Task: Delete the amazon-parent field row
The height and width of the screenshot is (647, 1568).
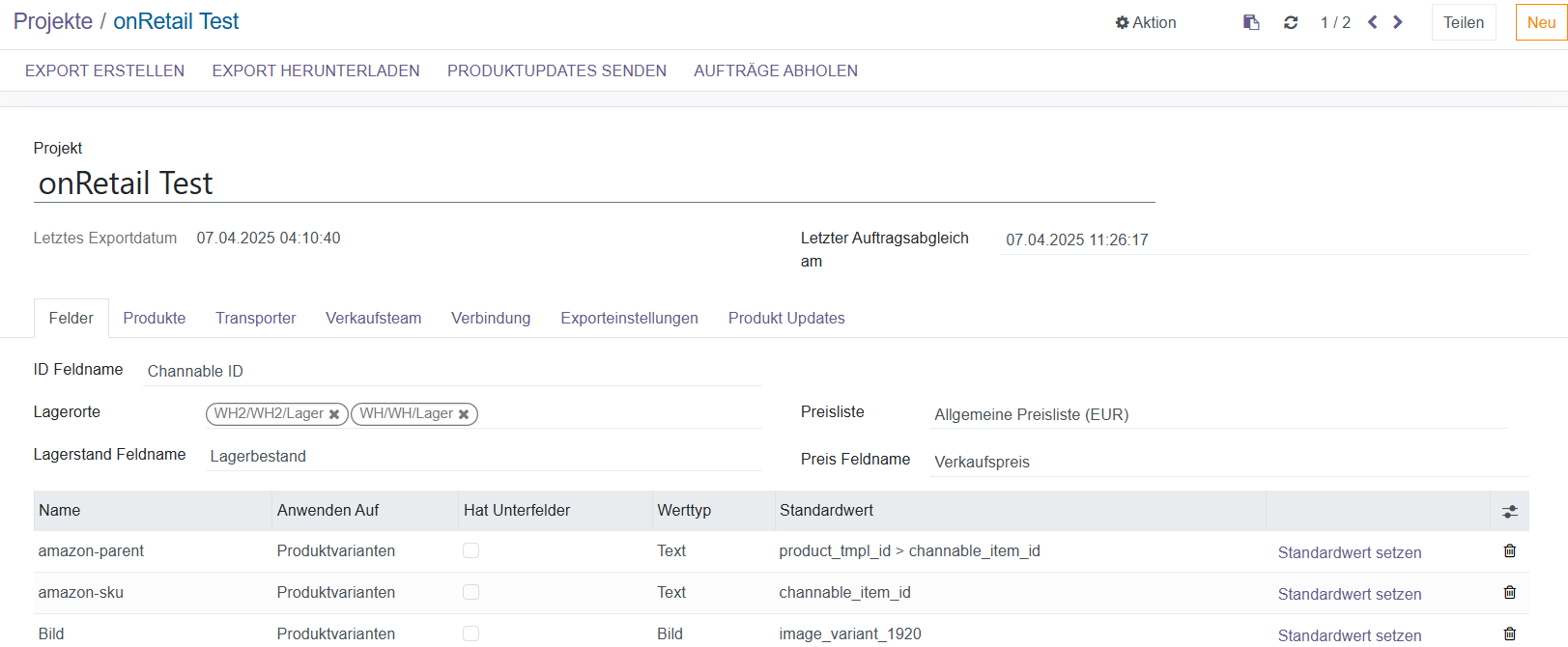Action: pos(1509,550)
